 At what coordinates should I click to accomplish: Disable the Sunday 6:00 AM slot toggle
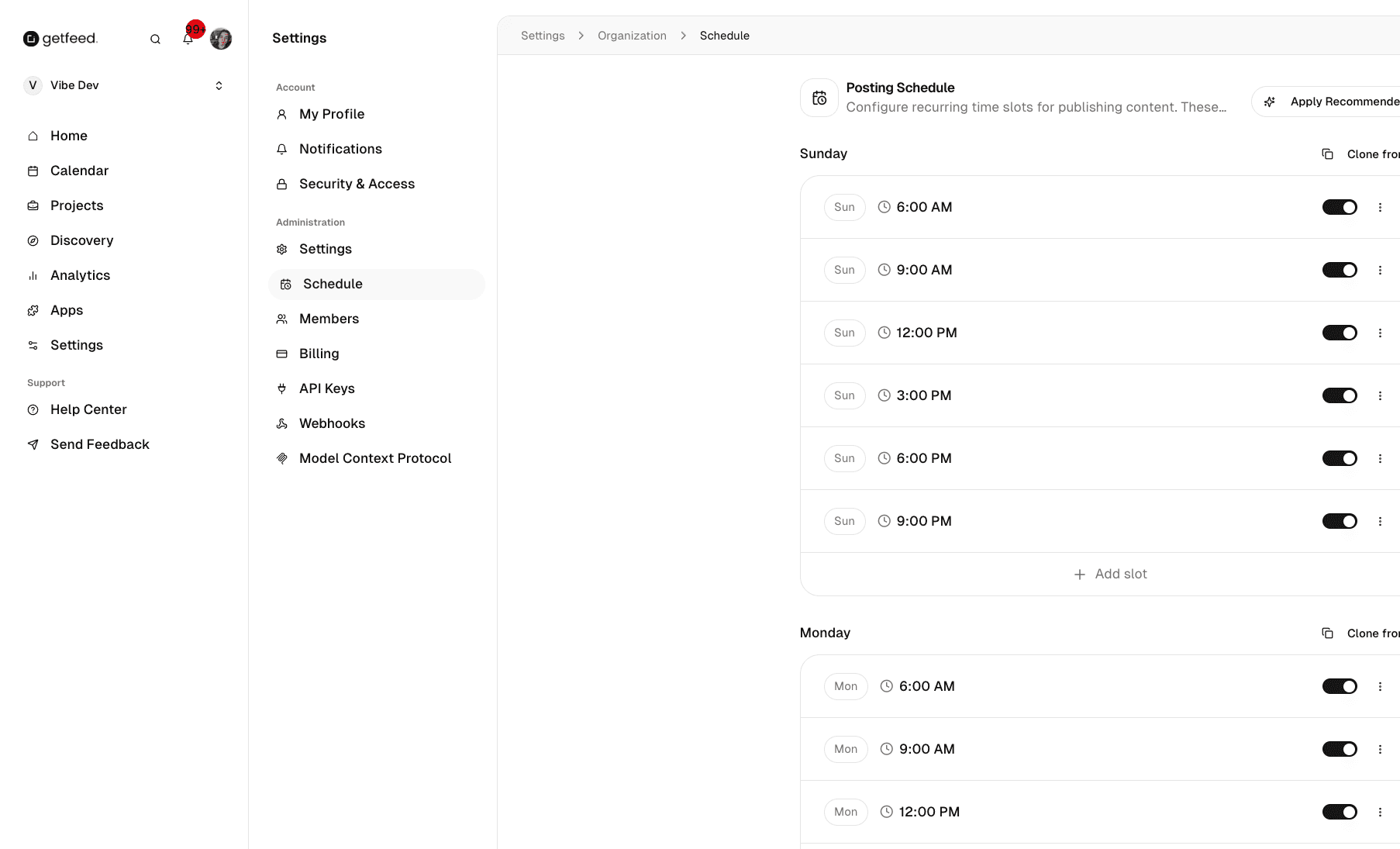pyautogui.click(x=1340, y=207)
